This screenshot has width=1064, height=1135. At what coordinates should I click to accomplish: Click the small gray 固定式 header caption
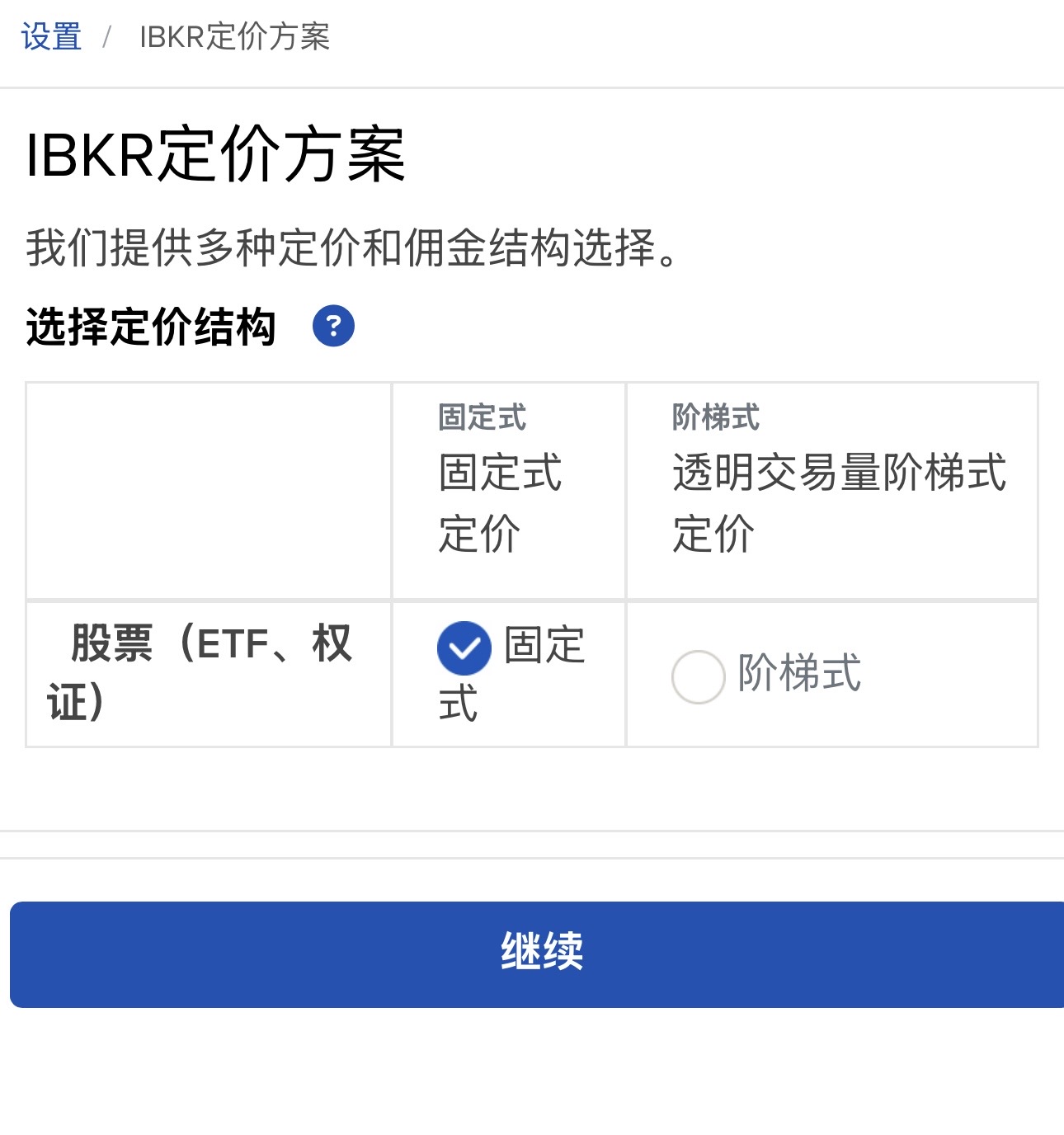(x=482, y=417)
